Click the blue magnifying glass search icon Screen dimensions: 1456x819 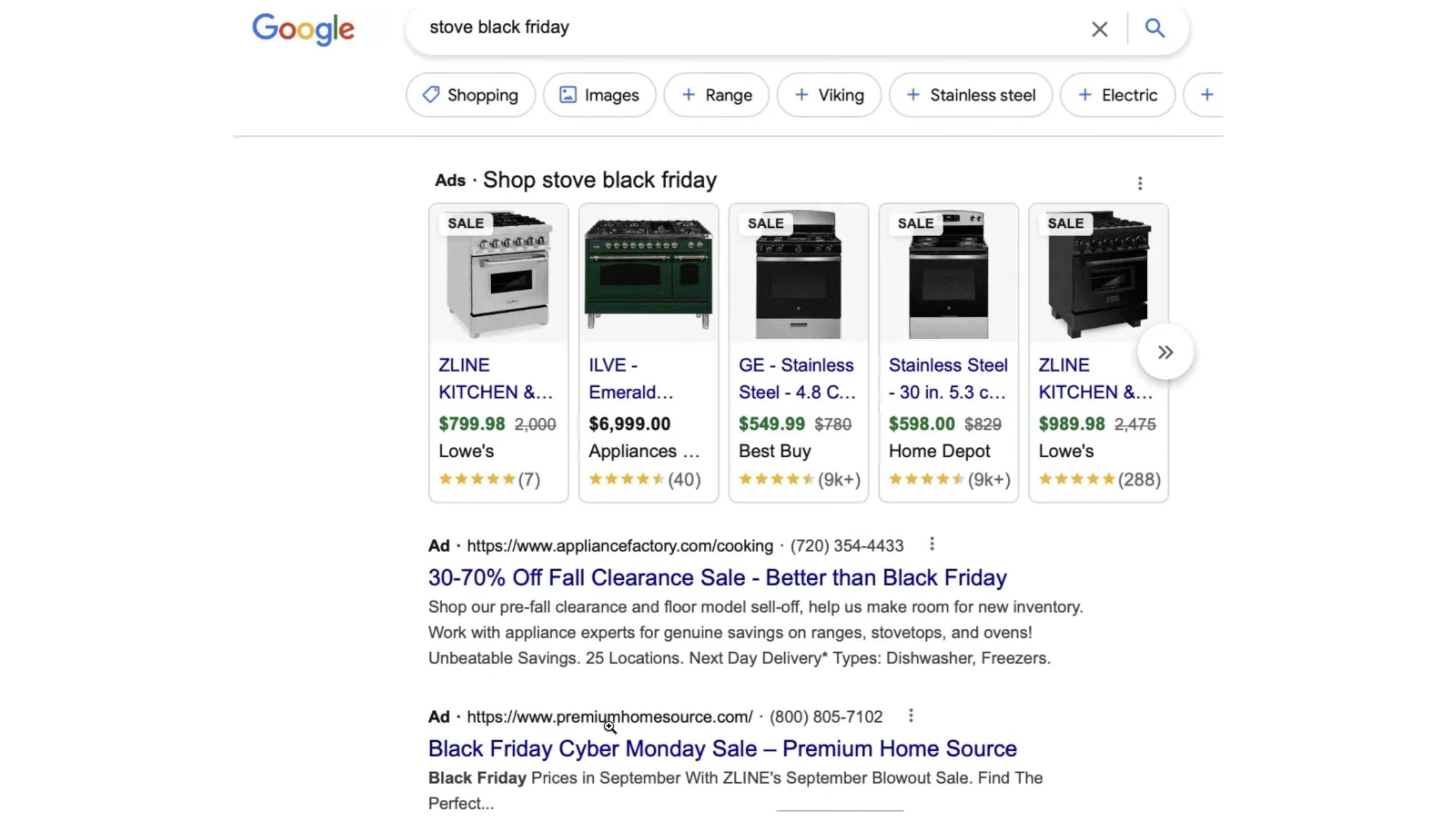(1155, 28)
